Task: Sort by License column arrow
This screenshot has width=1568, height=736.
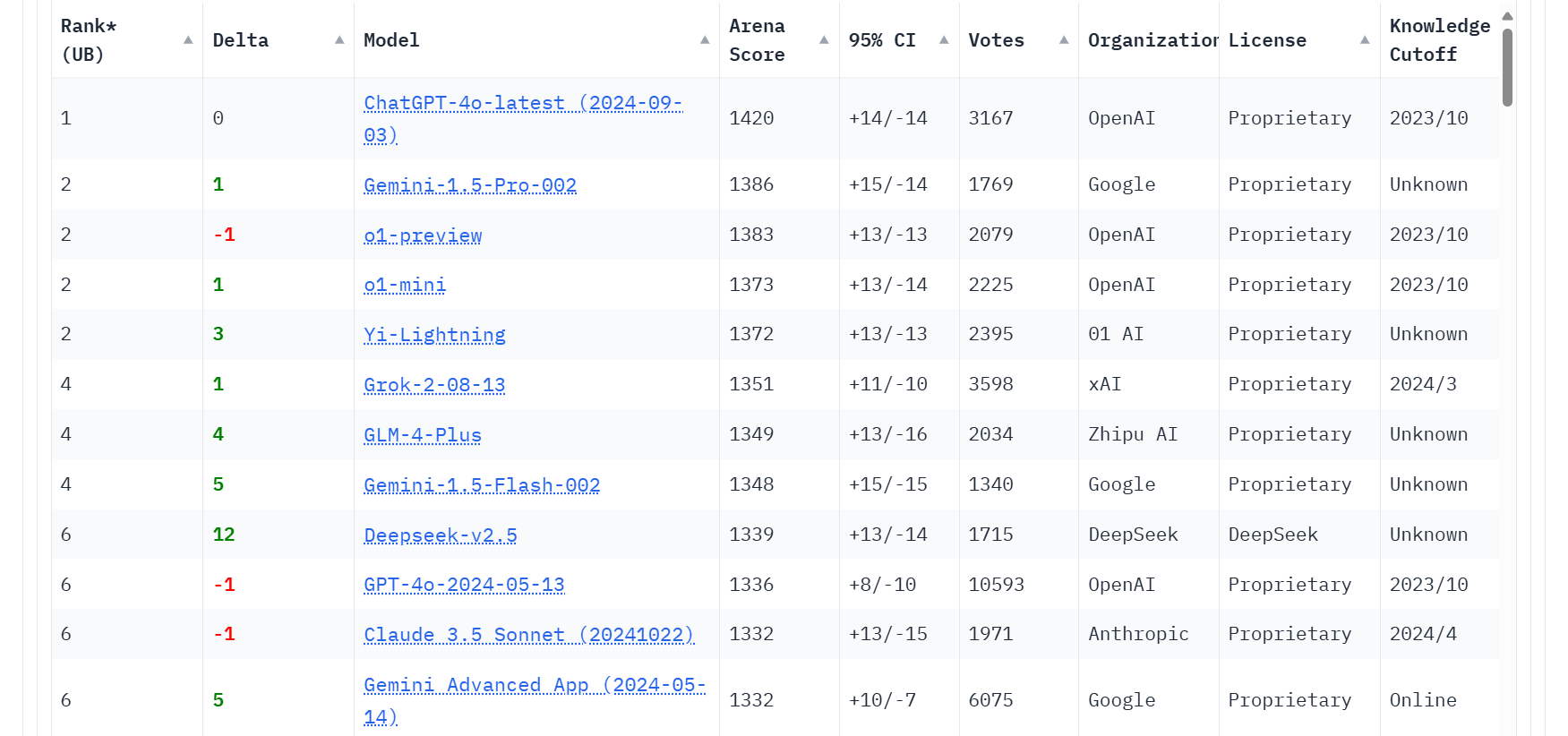Action: point(1365,40)
